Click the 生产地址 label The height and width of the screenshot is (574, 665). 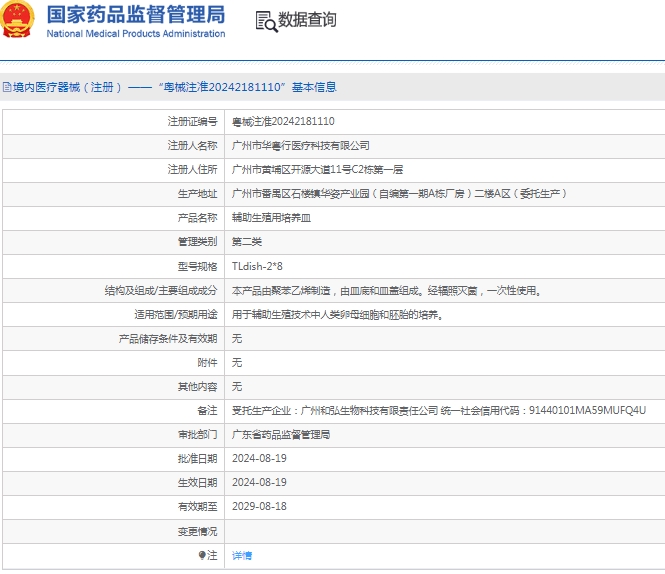coord(197,194)
